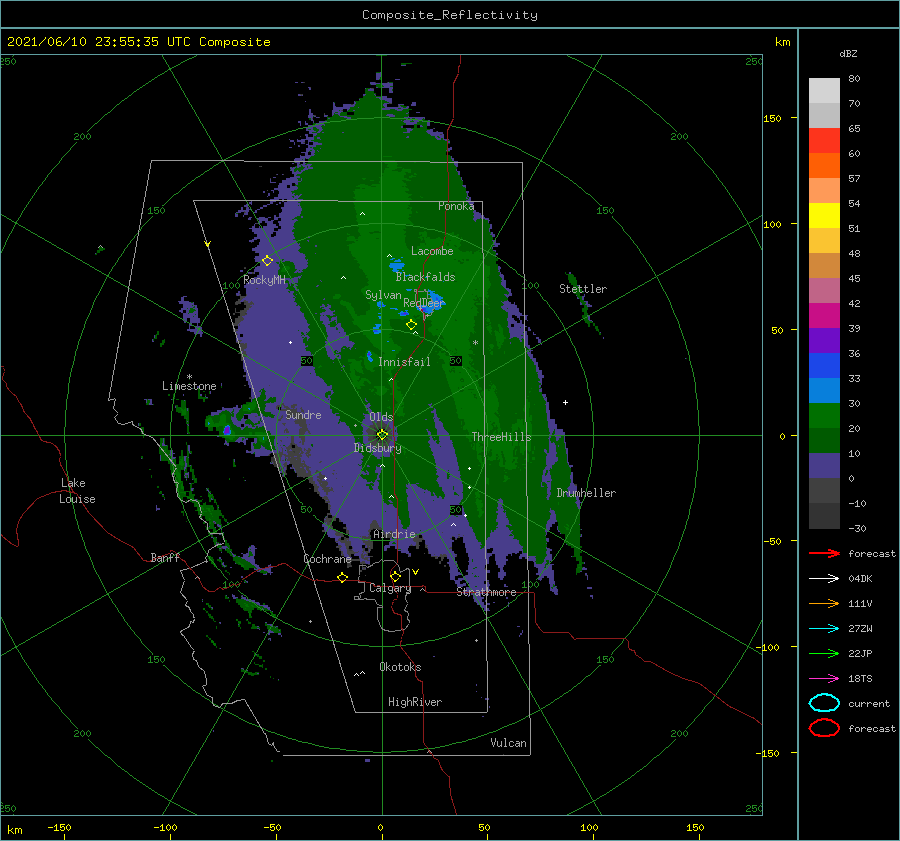The image size is (900, 841).
Task: Click the purple storm cell west of Sundre
Action: [227, 429]
